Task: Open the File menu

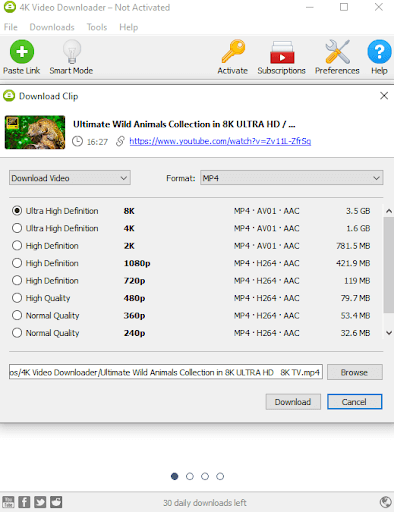Action: 11,27
